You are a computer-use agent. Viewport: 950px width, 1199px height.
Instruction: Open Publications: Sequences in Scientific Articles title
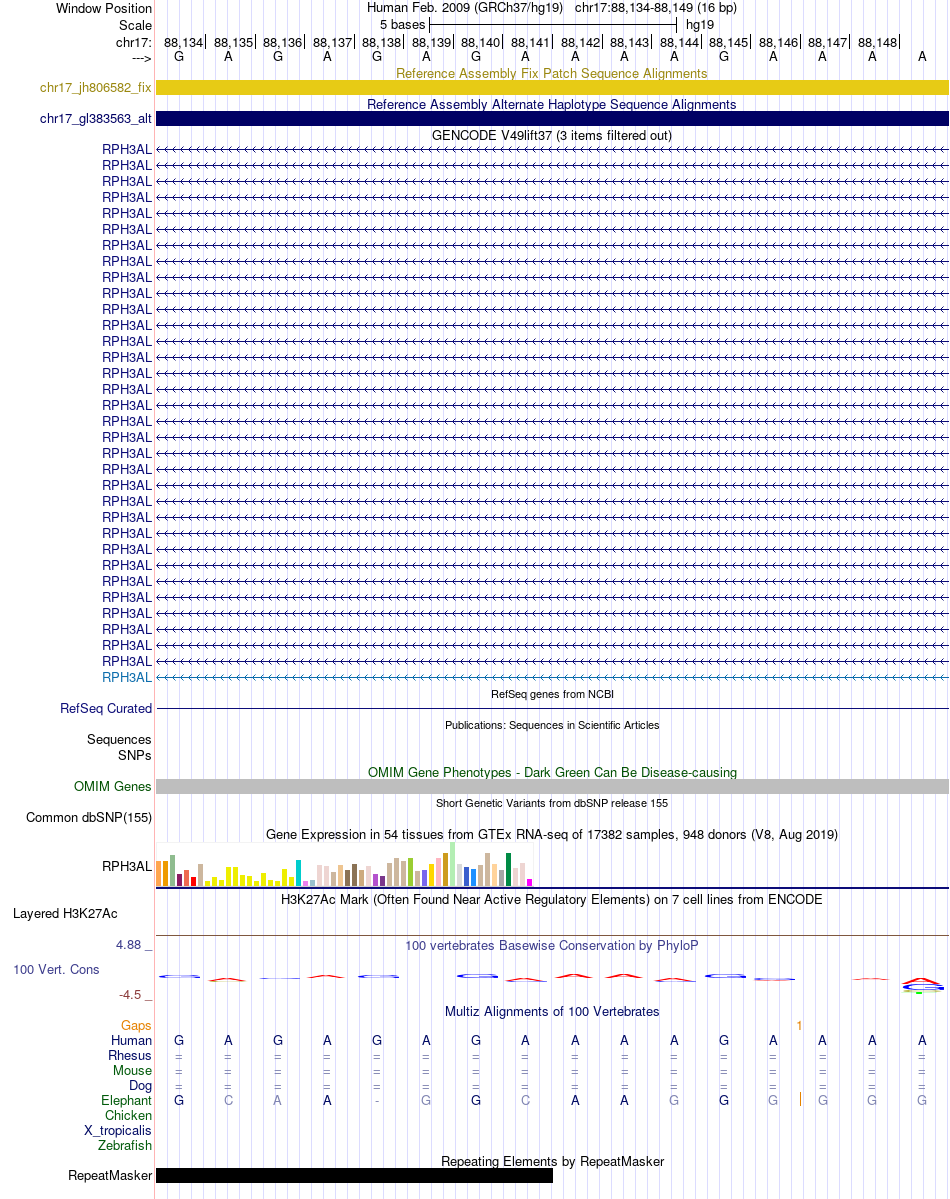pyautogui.click(x=551, y=725)
